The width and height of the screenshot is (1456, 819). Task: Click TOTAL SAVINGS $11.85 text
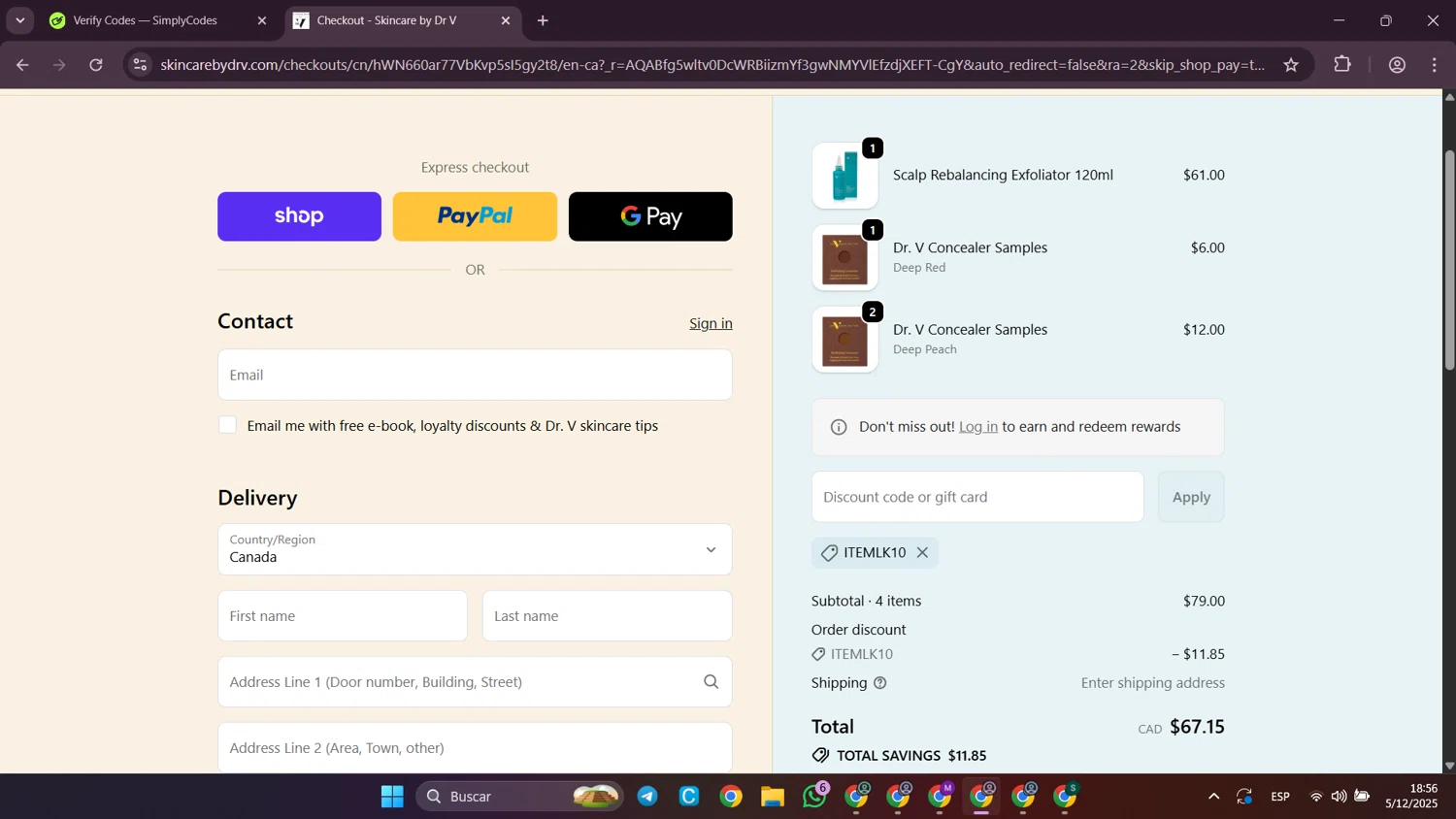click(x=911, y=756)
